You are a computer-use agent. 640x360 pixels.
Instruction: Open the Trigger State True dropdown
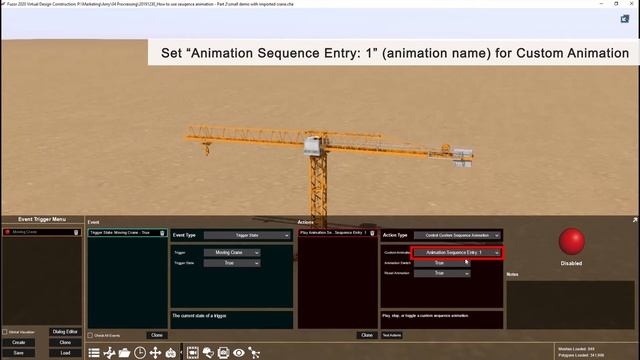click(232, 263)
